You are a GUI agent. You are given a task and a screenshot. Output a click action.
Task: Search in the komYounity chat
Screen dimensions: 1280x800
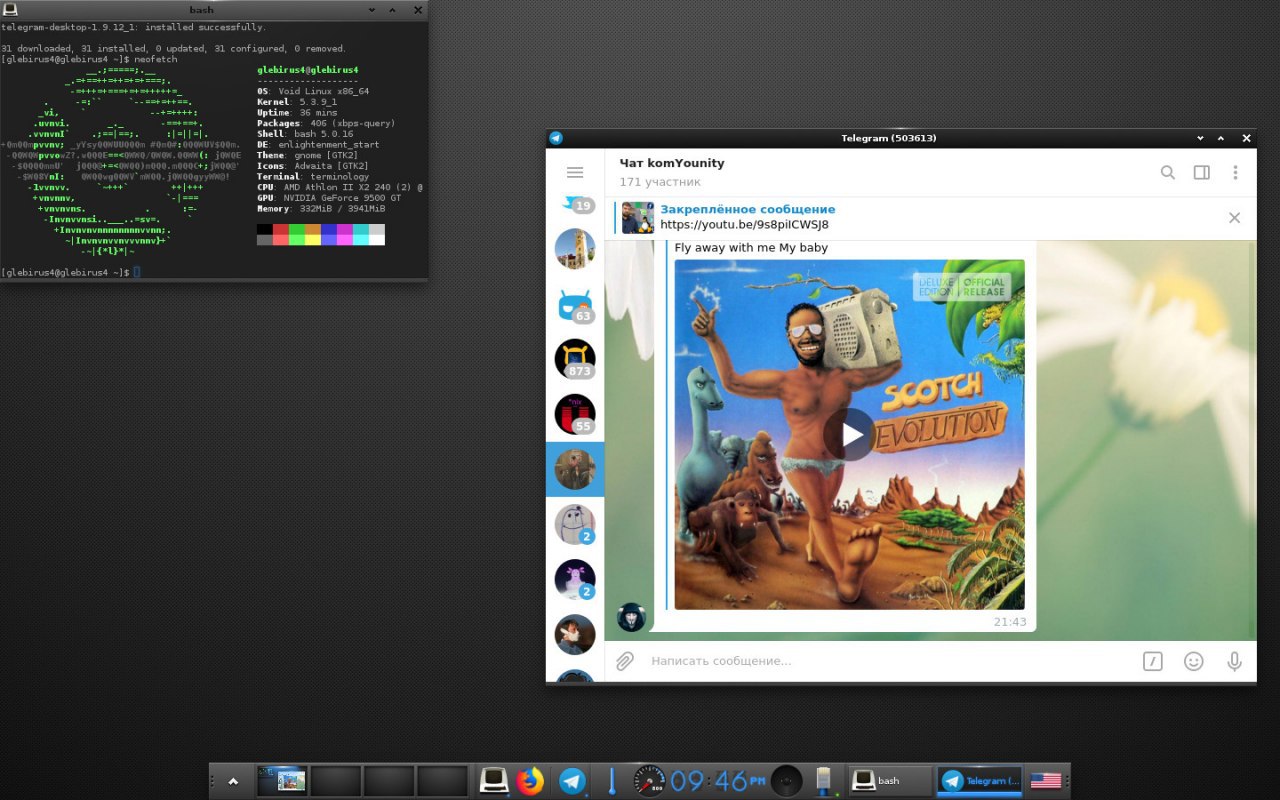(x=1167, y=172)
